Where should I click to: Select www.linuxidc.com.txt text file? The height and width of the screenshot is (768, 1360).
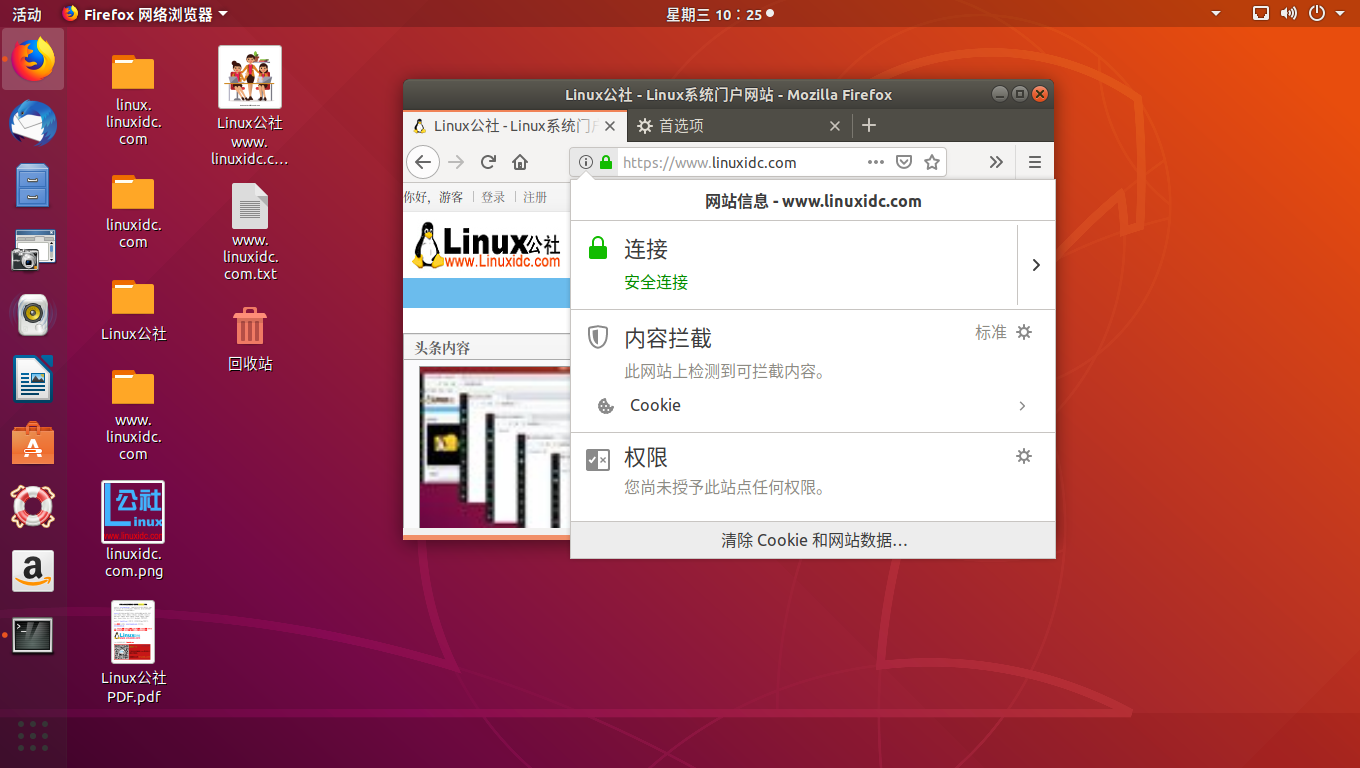point(250,232)
